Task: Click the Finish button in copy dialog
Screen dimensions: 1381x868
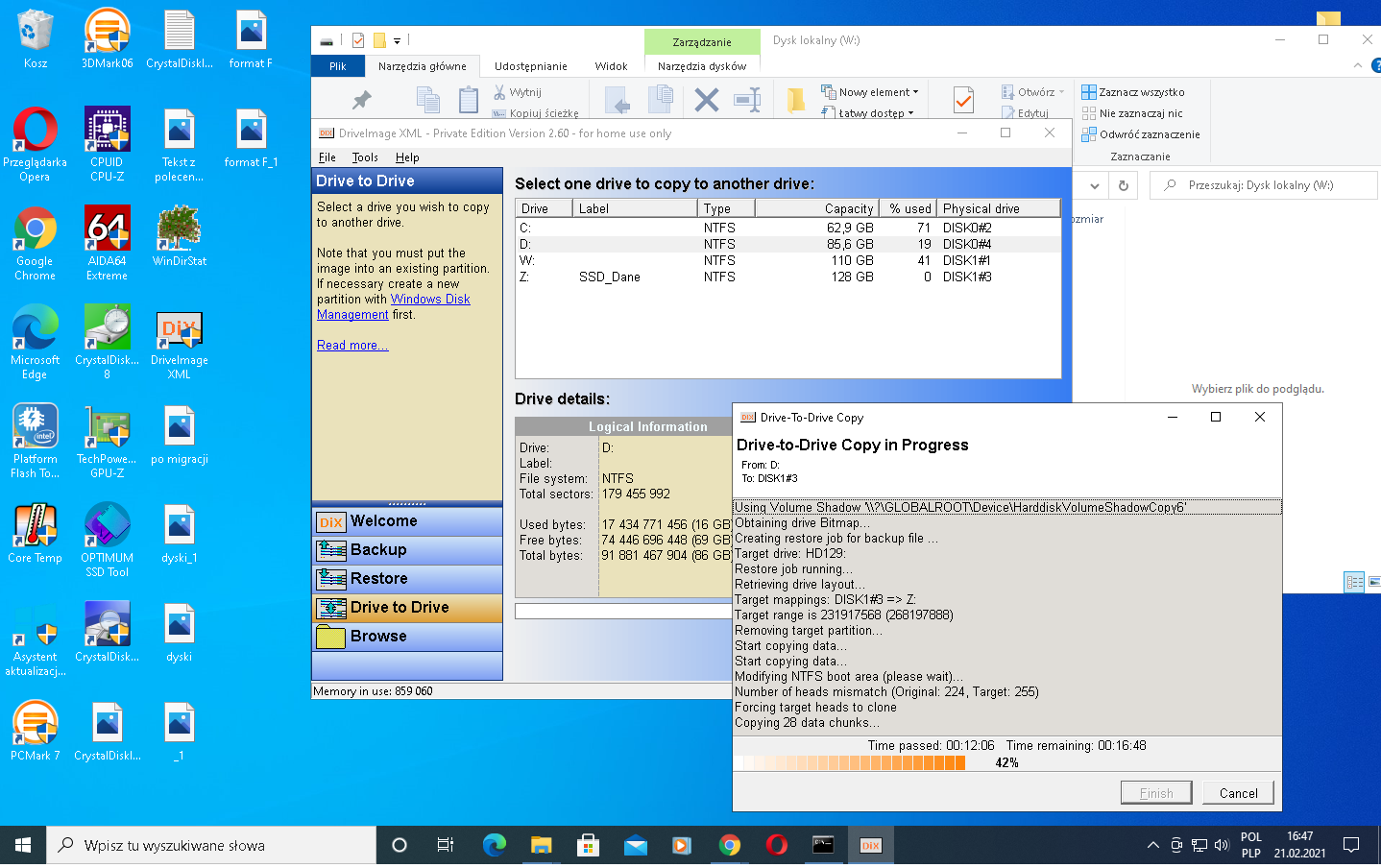Action: (1156, 793)
